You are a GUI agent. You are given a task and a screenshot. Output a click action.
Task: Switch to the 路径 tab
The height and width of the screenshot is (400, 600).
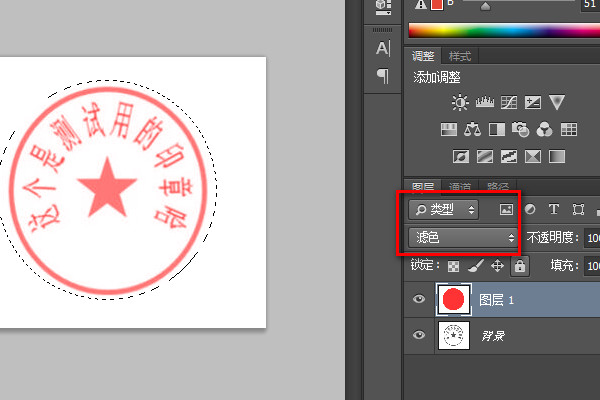click(x=497, y=187)
